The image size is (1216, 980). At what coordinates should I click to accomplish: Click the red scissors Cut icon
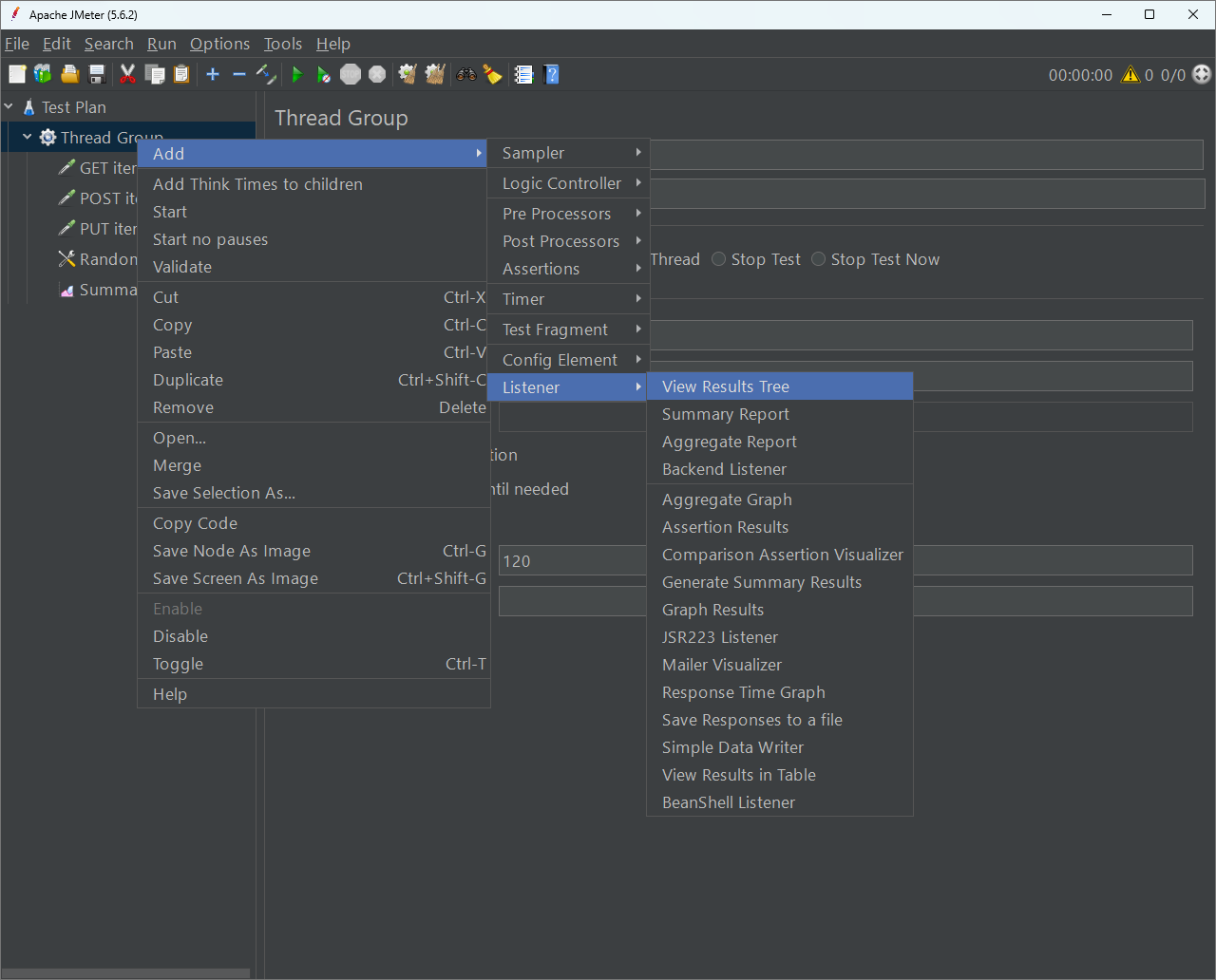coord(127,74)
